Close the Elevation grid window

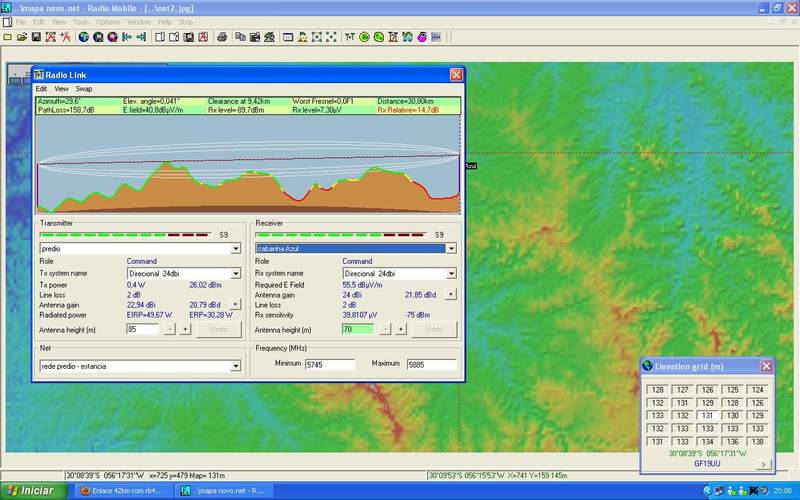coord(766,366)
